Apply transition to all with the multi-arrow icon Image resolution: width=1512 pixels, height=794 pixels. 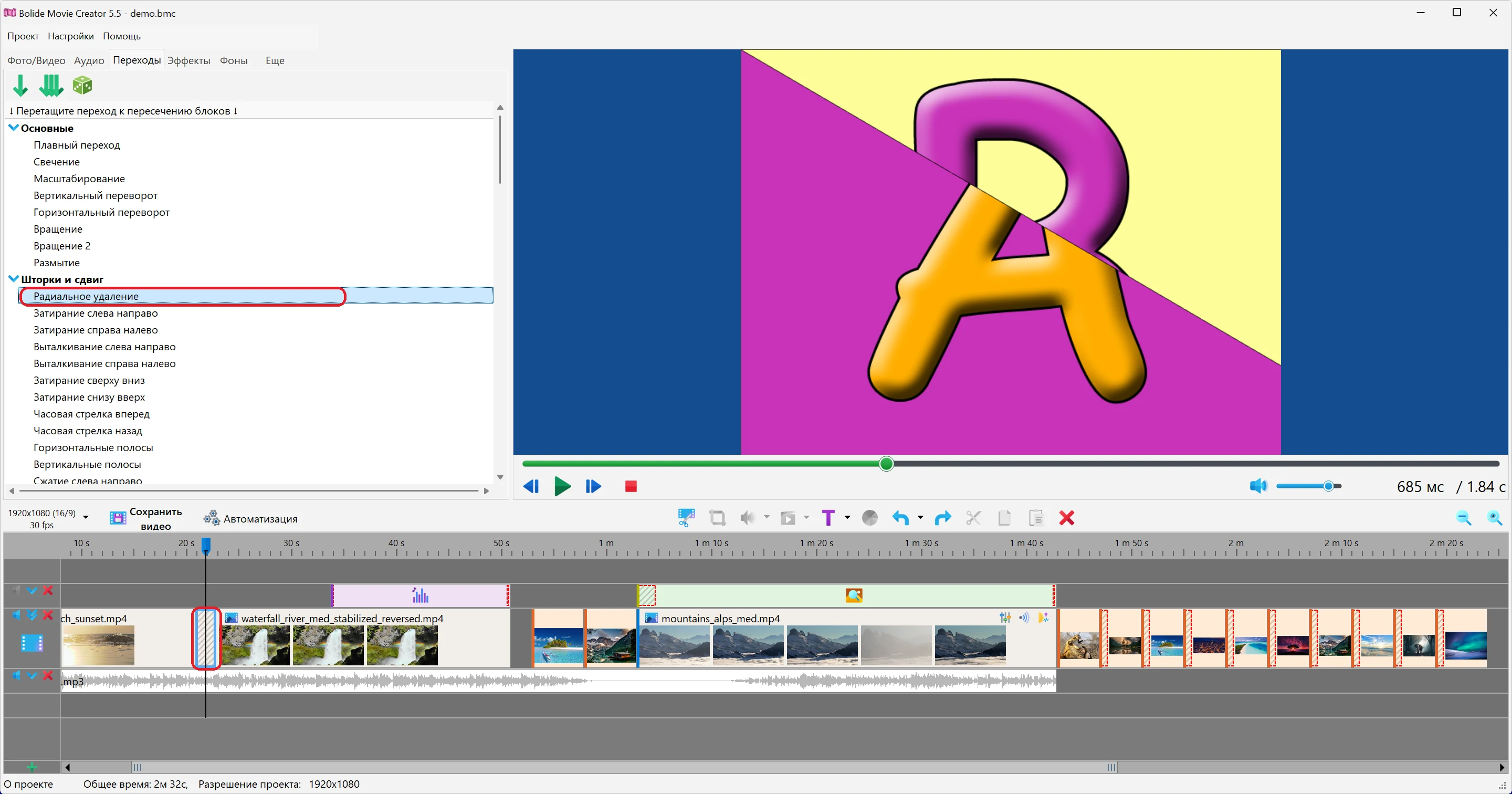click(51, 86)
